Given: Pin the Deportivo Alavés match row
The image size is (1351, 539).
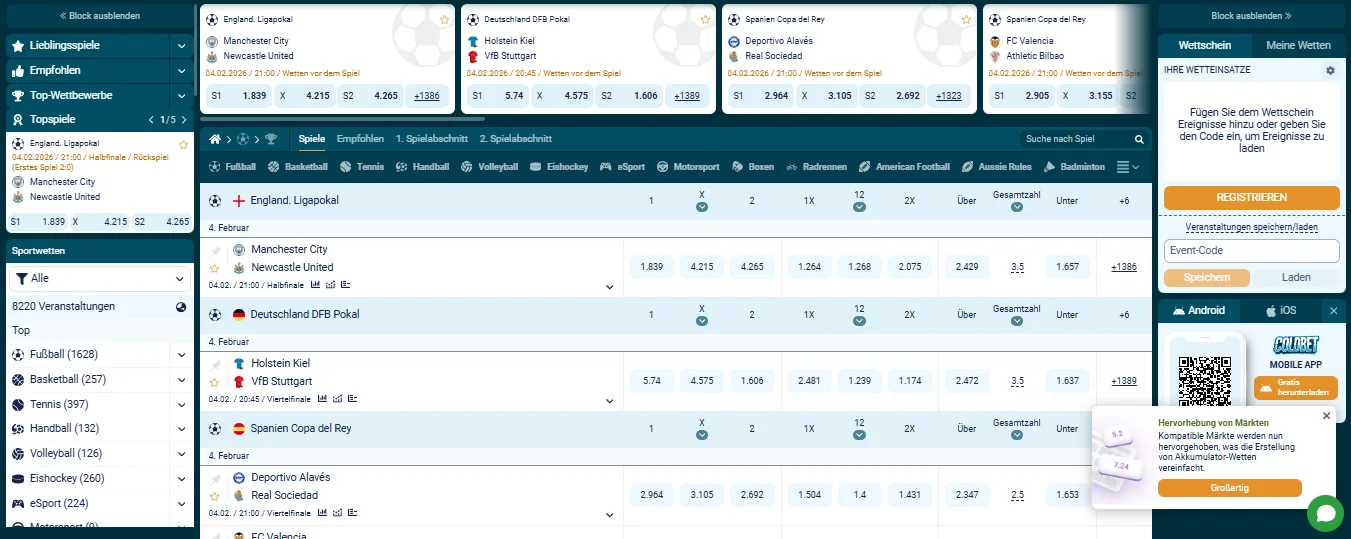Looking at the screenshot, I should 215,478.
